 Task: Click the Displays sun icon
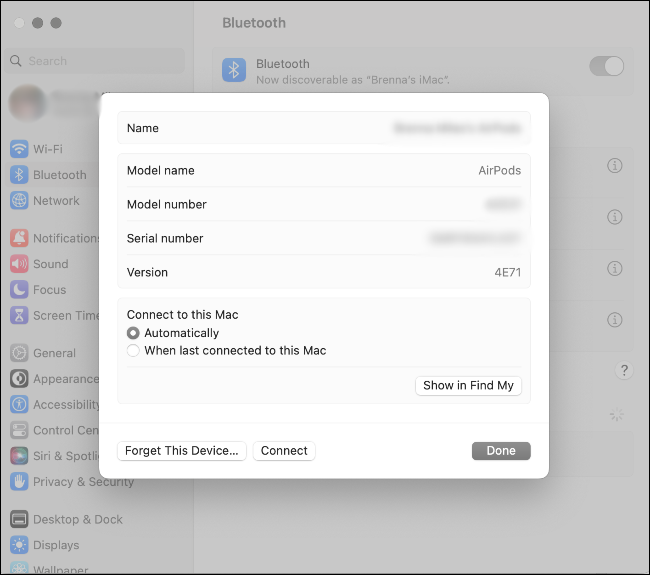tap(19, 545)
